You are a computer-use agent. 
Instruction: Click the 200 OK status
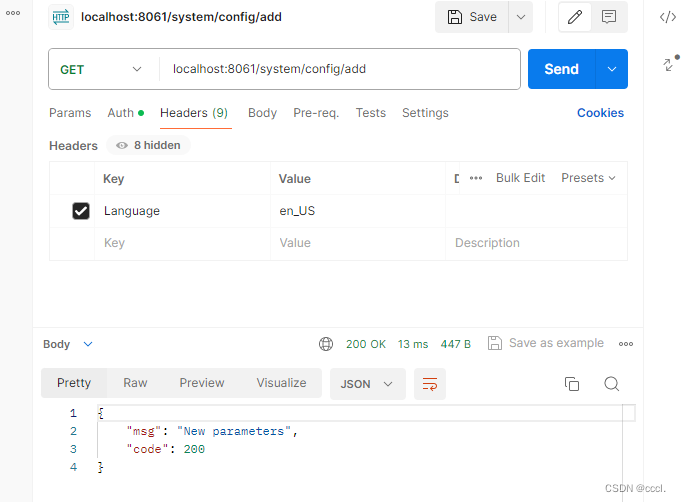pyautogui.click(x=366, y=344)
